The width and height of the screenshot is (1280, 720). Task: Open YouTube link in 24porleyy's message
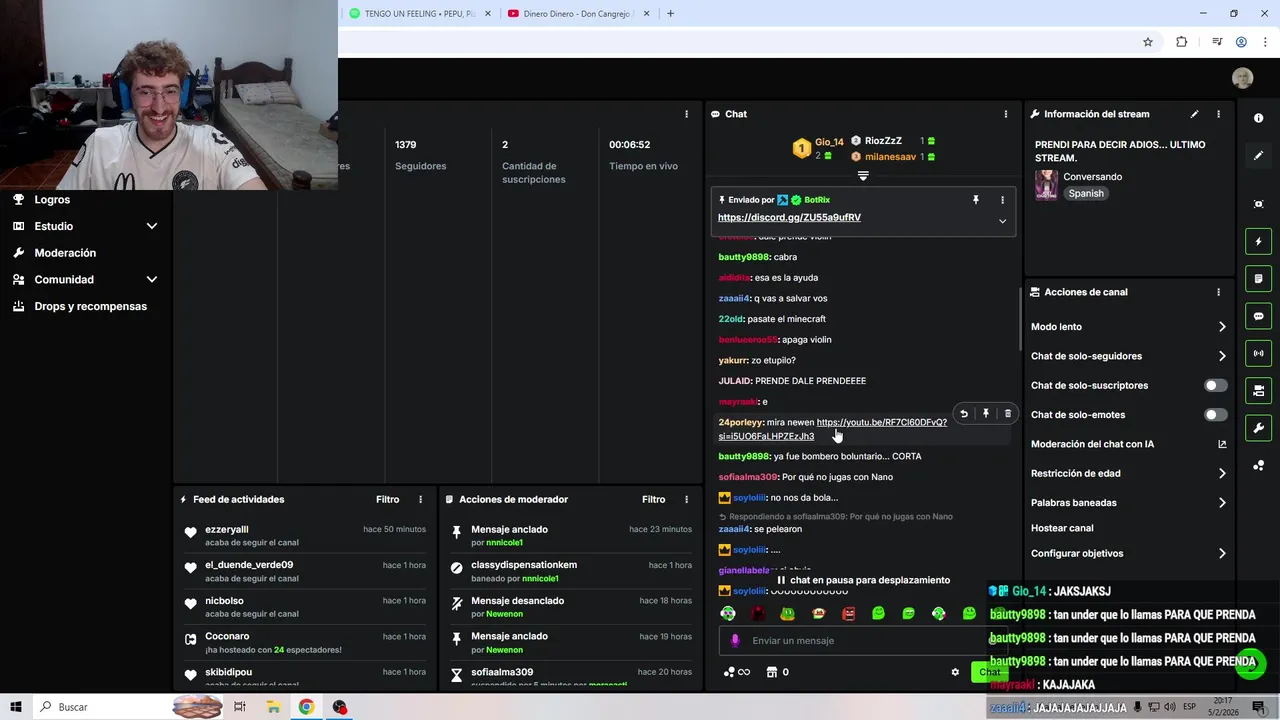pos(832,429)
